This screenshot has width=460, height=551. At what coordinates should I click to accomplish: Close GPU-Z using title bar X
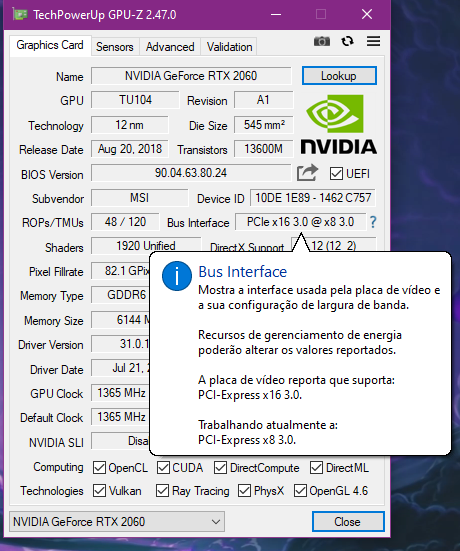[367, 15]
